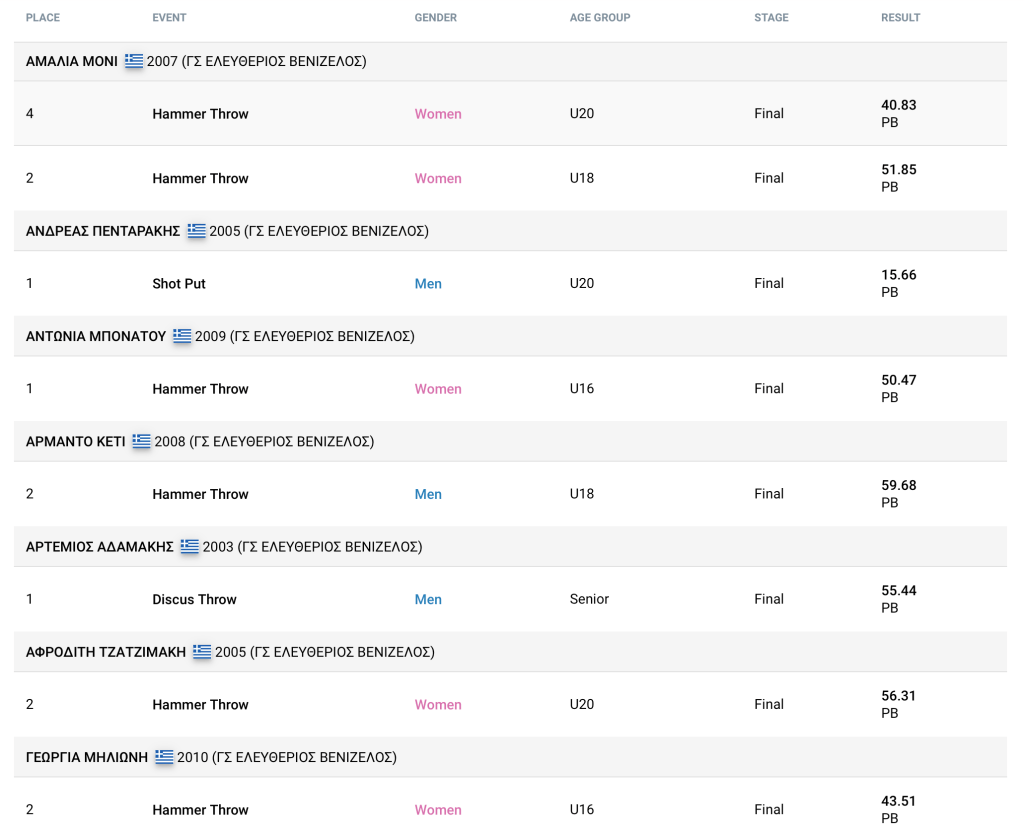The image size is (1024, 838).
Task: Click Greek flag beside ΓΕΩΡΓΙΑ ΜΗΛΙΩΝΗ
Action: (164, 757)
